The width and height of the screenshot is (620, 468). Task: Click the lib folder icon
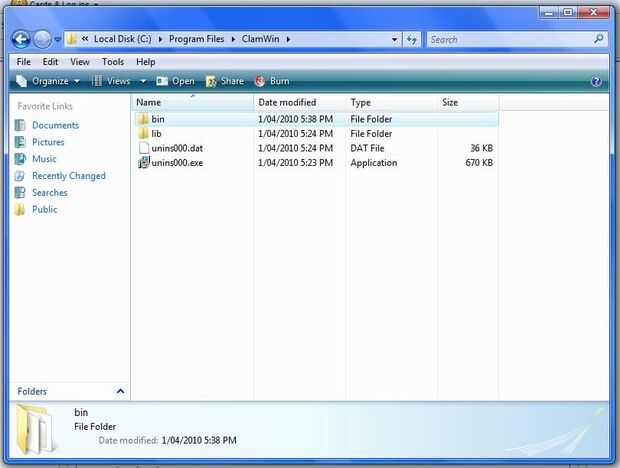pos(143,134)
